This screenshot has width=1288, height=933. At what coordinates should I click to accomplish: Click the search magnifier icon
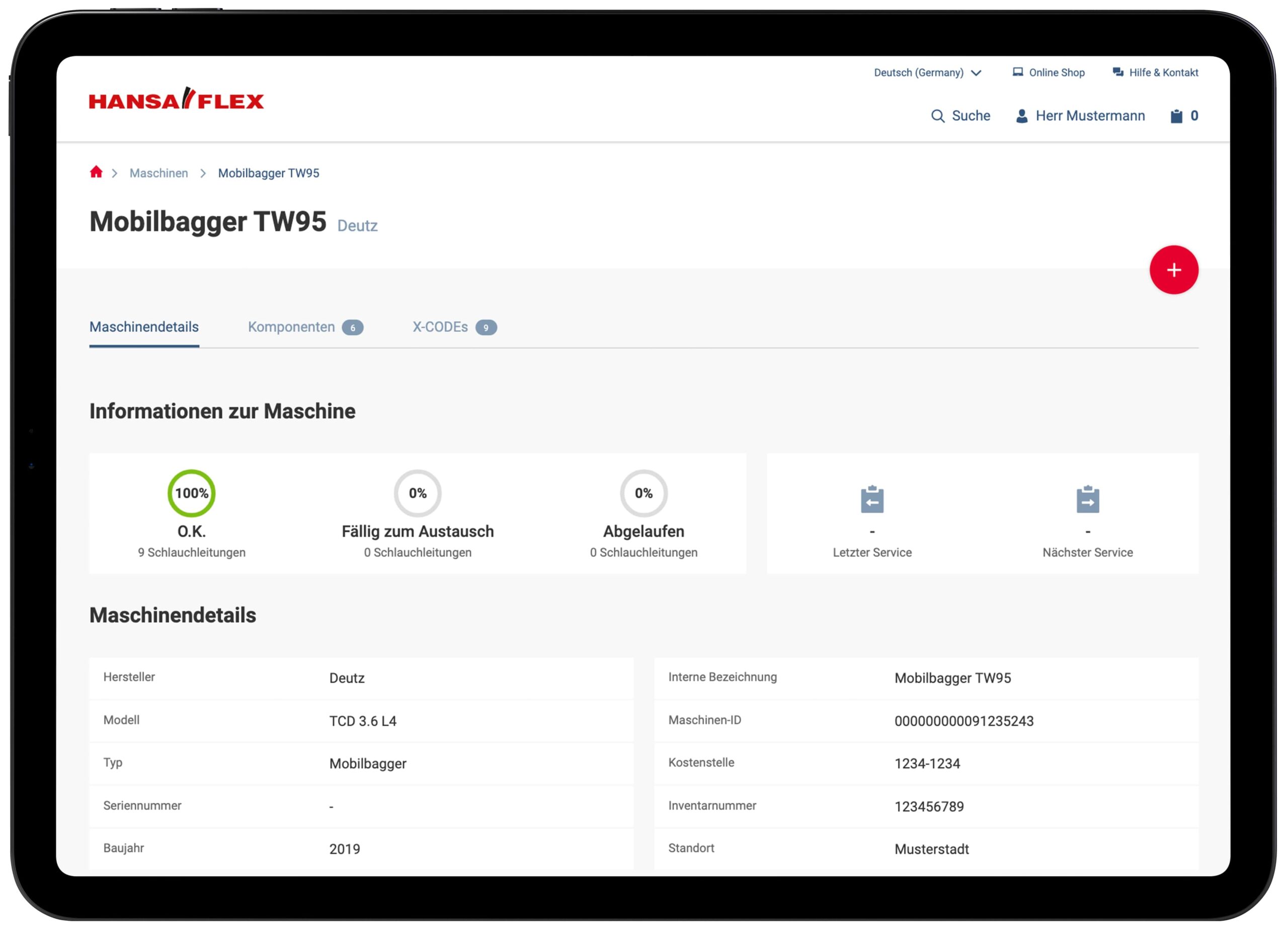[x=938, y=116]
